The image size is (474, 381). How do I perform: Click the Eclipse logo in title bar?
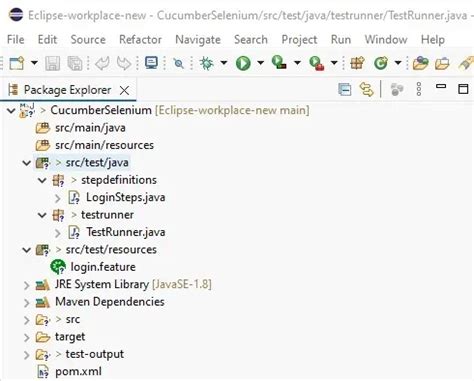pos(16,15)
